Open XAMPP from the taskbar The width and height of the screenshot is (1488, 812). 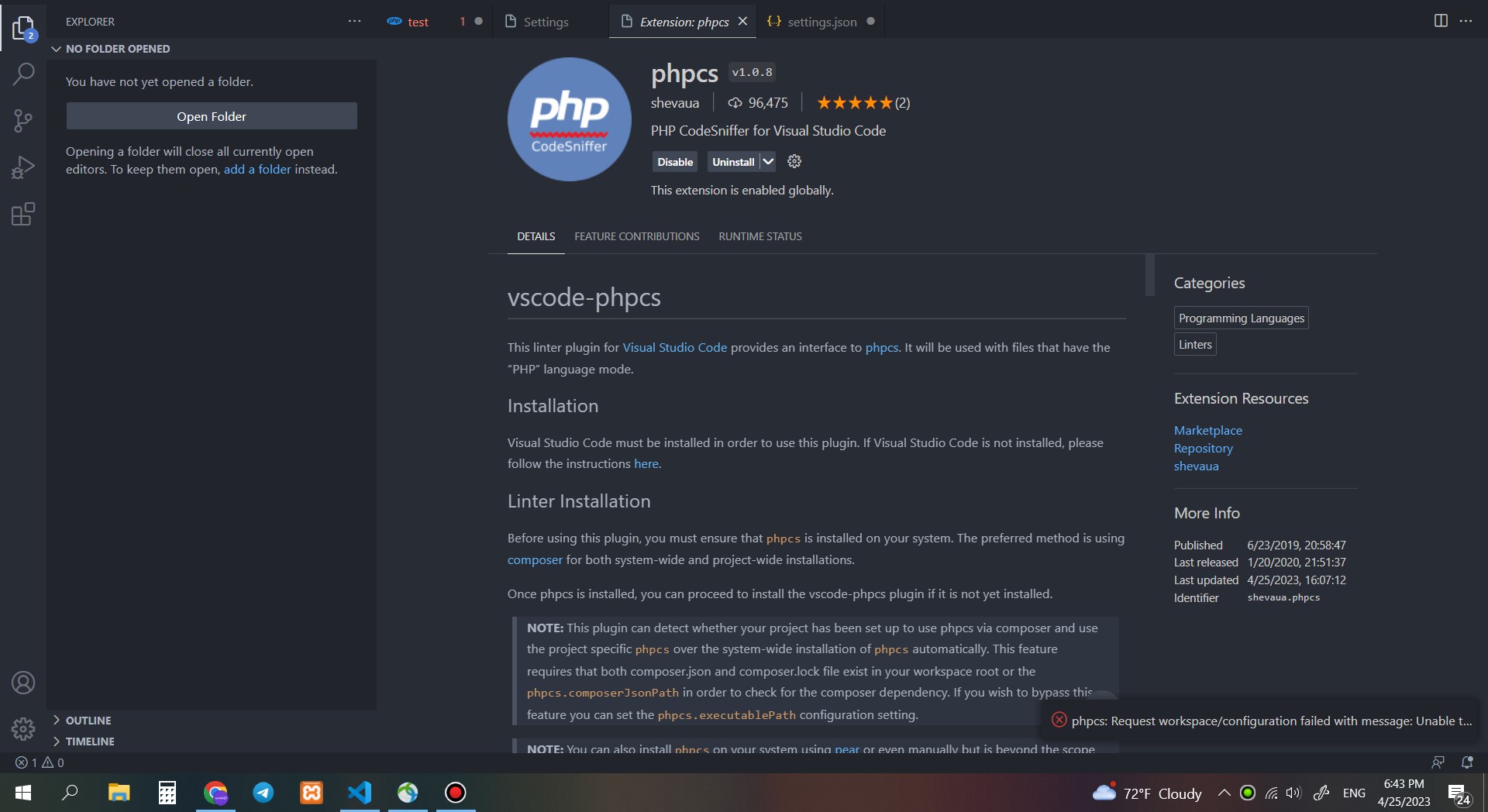(312, 793)
